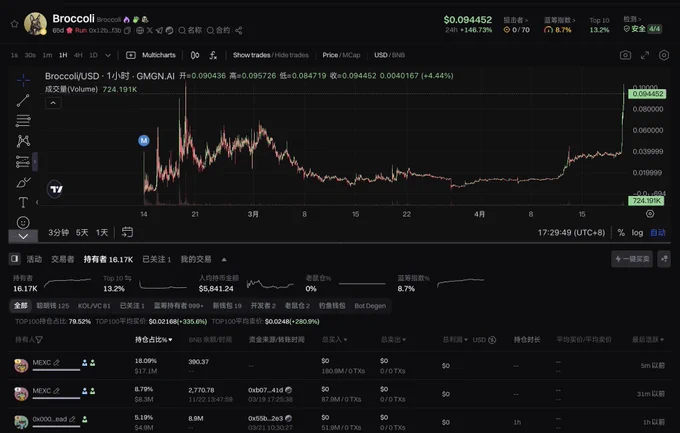This screenshot has width=680, height=433.
Task: Open the token's Telegram link
Action: pos(159,30)
